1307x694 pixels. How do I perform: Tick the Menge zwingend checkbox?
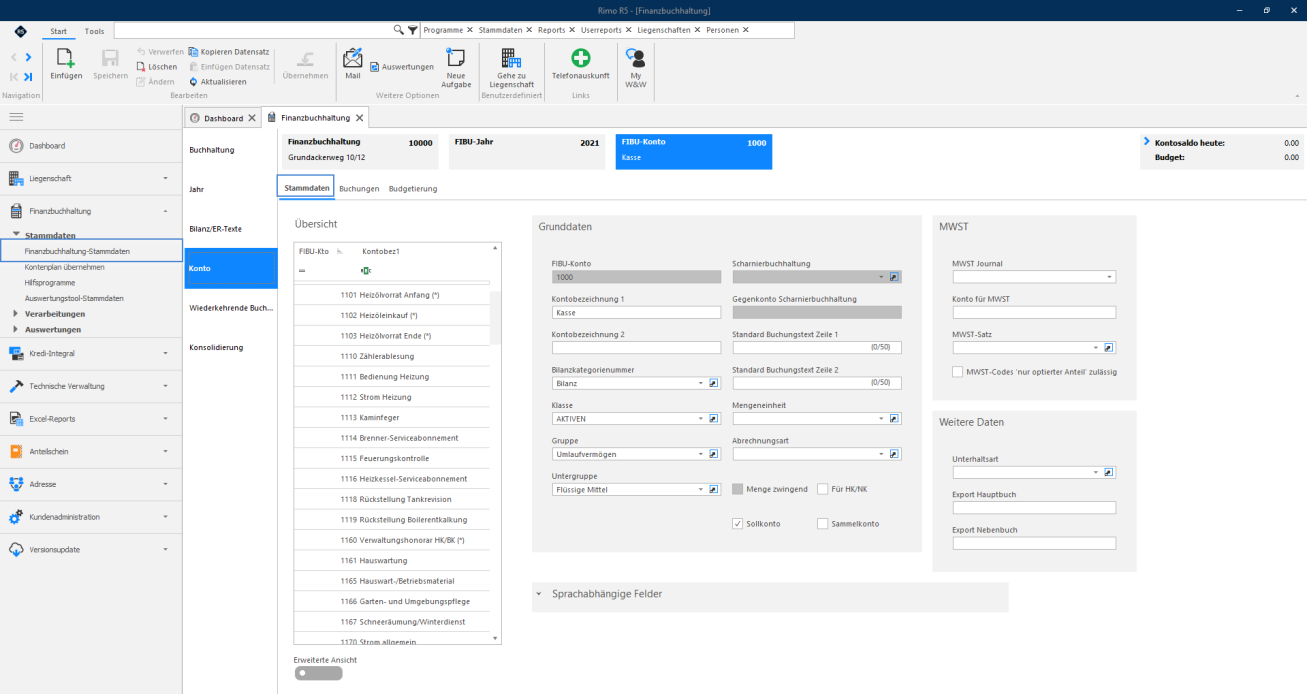(738, 489)
